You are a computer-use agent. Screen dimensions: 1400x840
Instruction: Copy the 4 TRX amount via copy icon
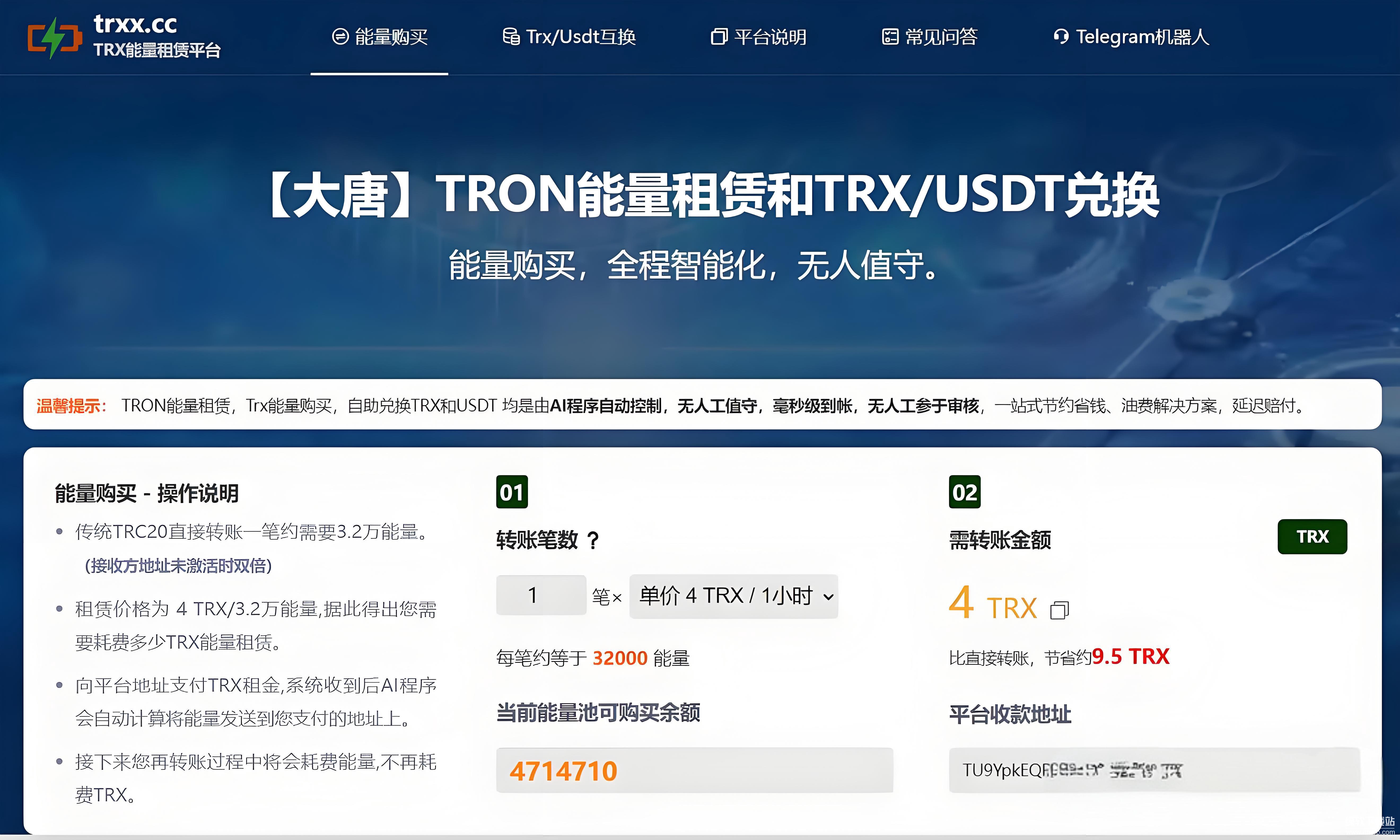(x=1059, y=610)
